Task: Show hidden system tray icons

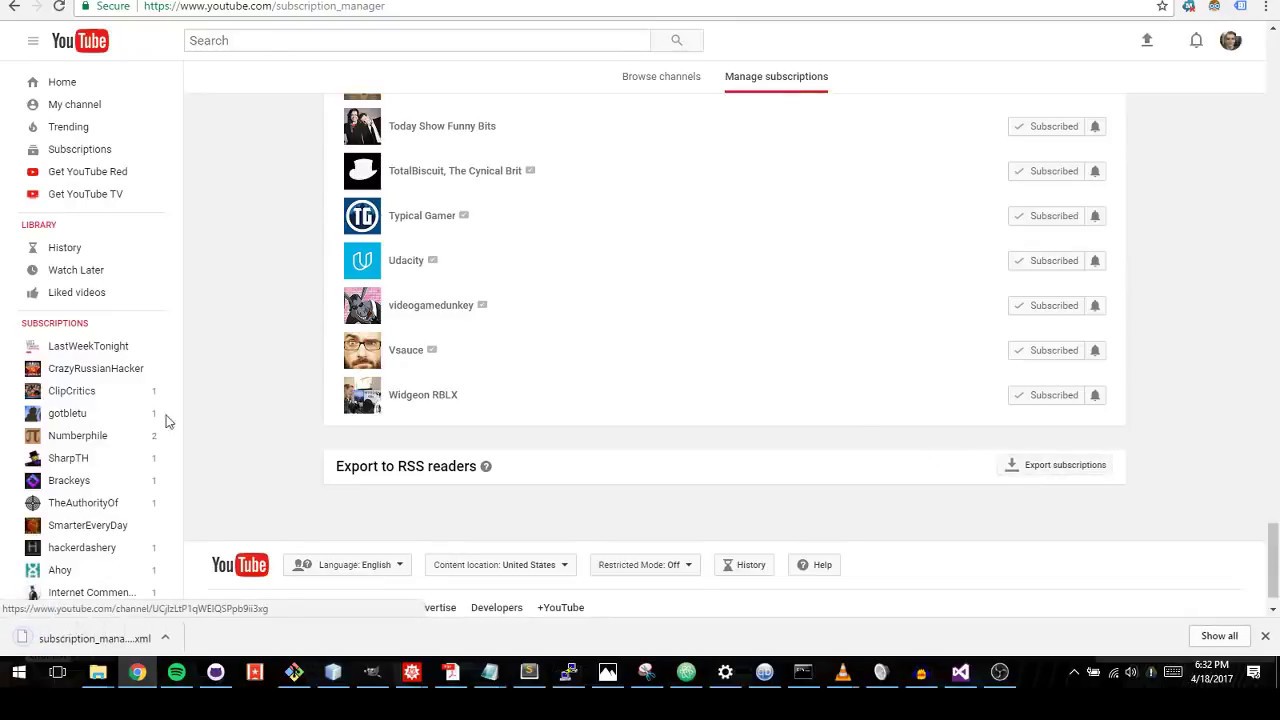Action: (x=1074, y=672)
